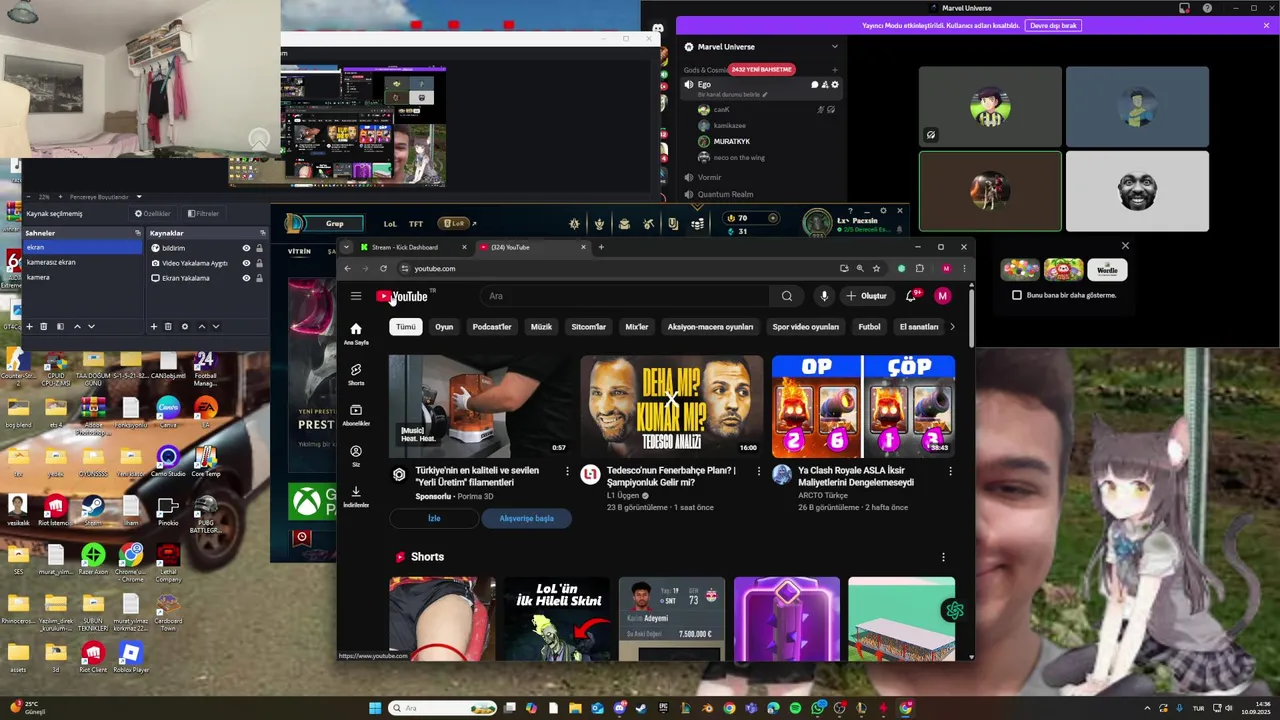This screenshot has height=720, width=1280.
Task: Bookmark this page with the star icon
Action: (x=876, y=268)
